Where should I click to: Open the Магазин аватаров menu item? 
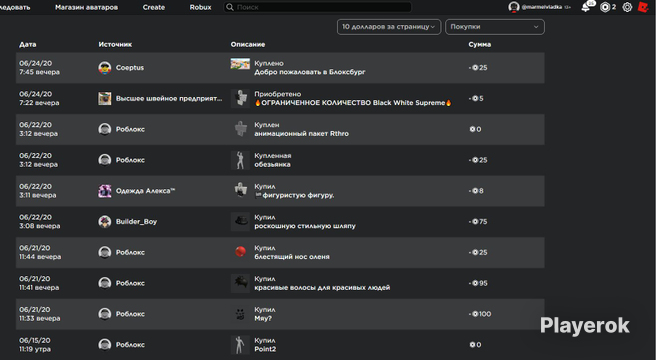(86, 7)
